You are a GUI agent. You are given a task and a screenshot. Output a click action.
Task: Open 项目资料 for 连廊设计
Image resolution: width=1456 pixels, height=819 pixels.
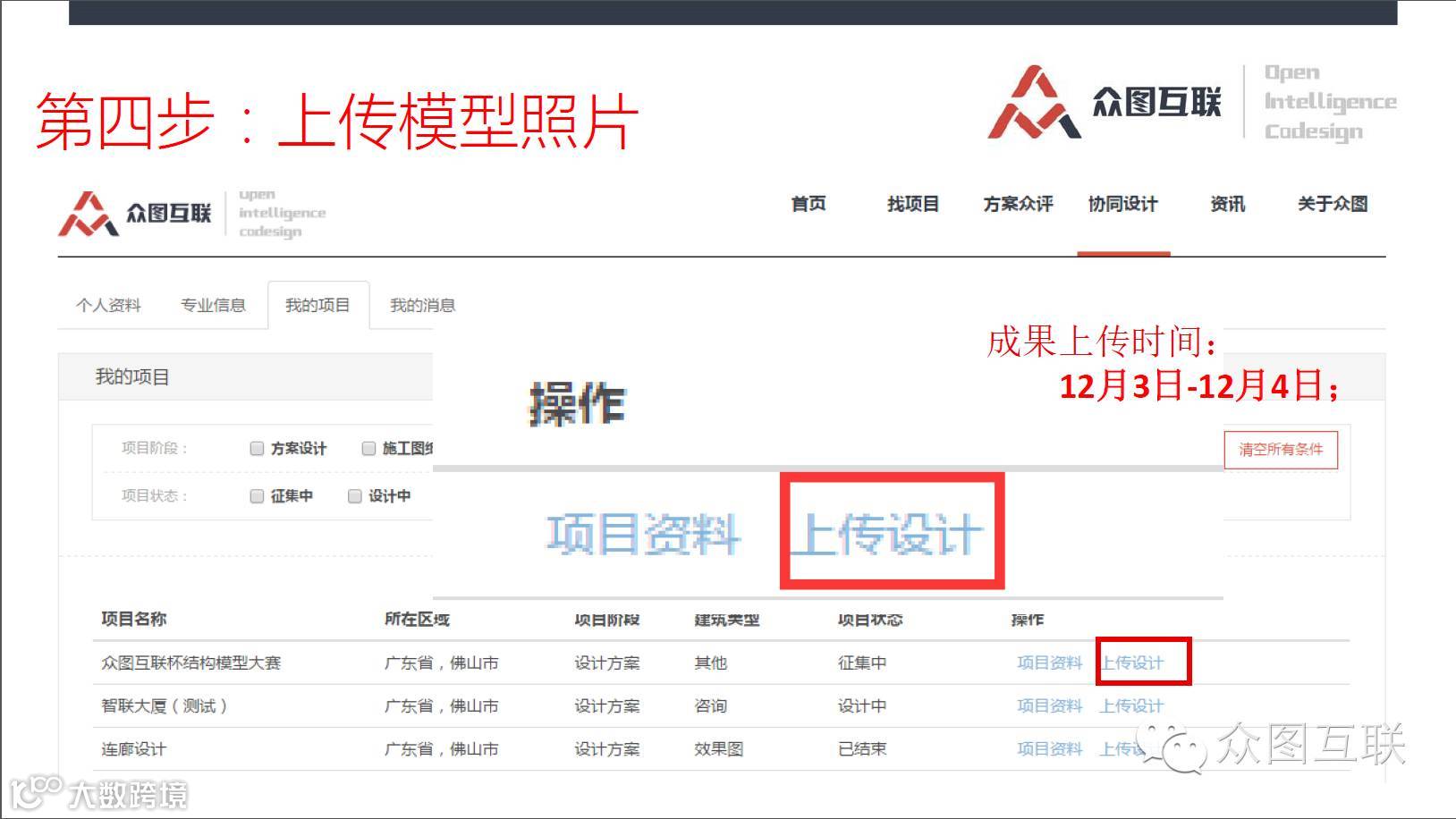(x=1049, y=749)
